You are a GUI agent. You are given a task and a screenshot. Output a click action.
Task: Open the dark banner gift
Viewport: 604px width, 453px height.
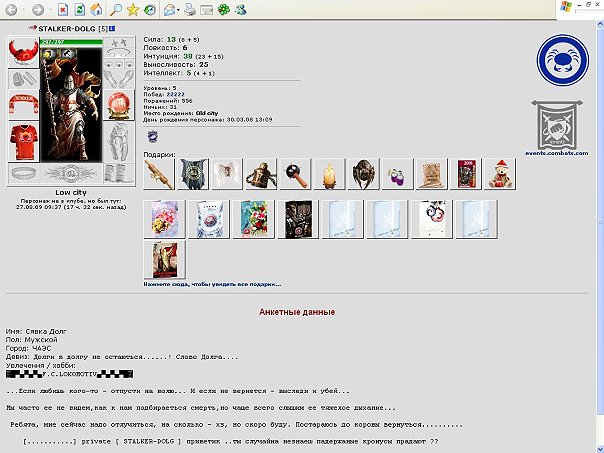pos(193,174)
